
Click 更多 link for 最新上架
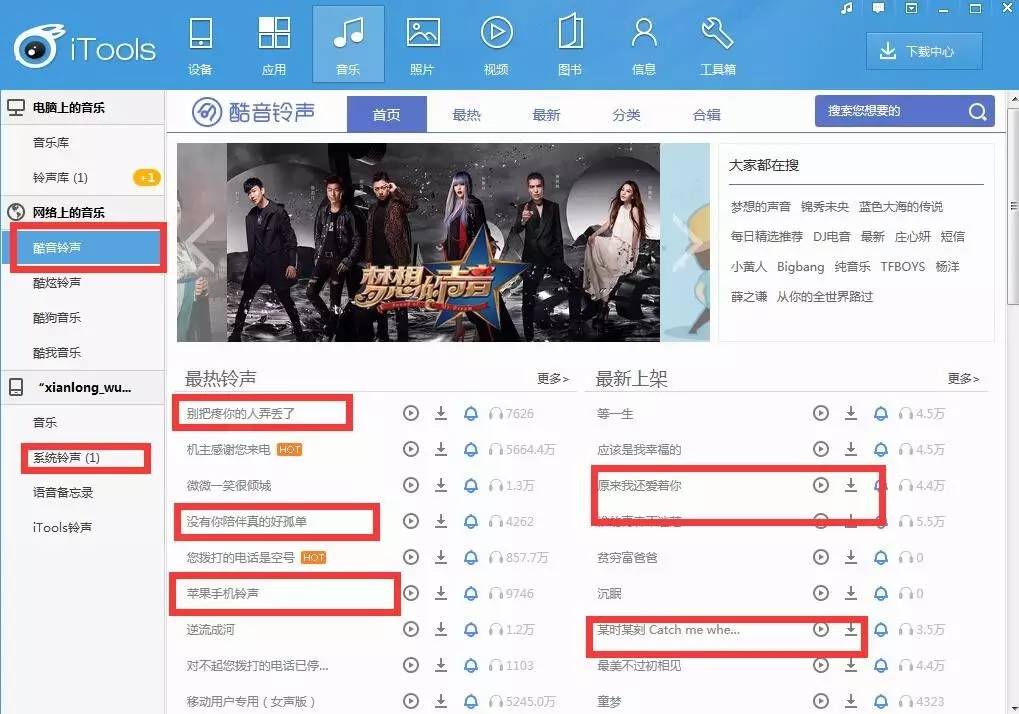[x=963, y=379]
